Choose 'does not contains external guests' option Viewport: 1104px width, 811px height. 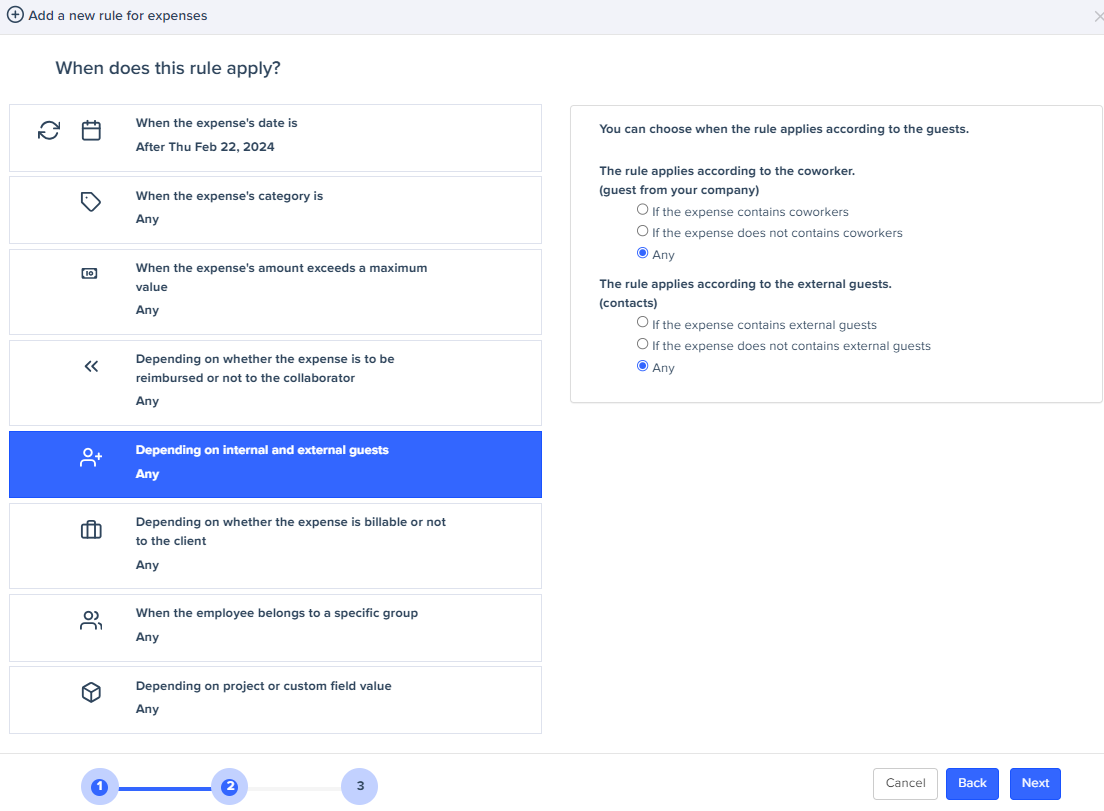click(642, 344)
